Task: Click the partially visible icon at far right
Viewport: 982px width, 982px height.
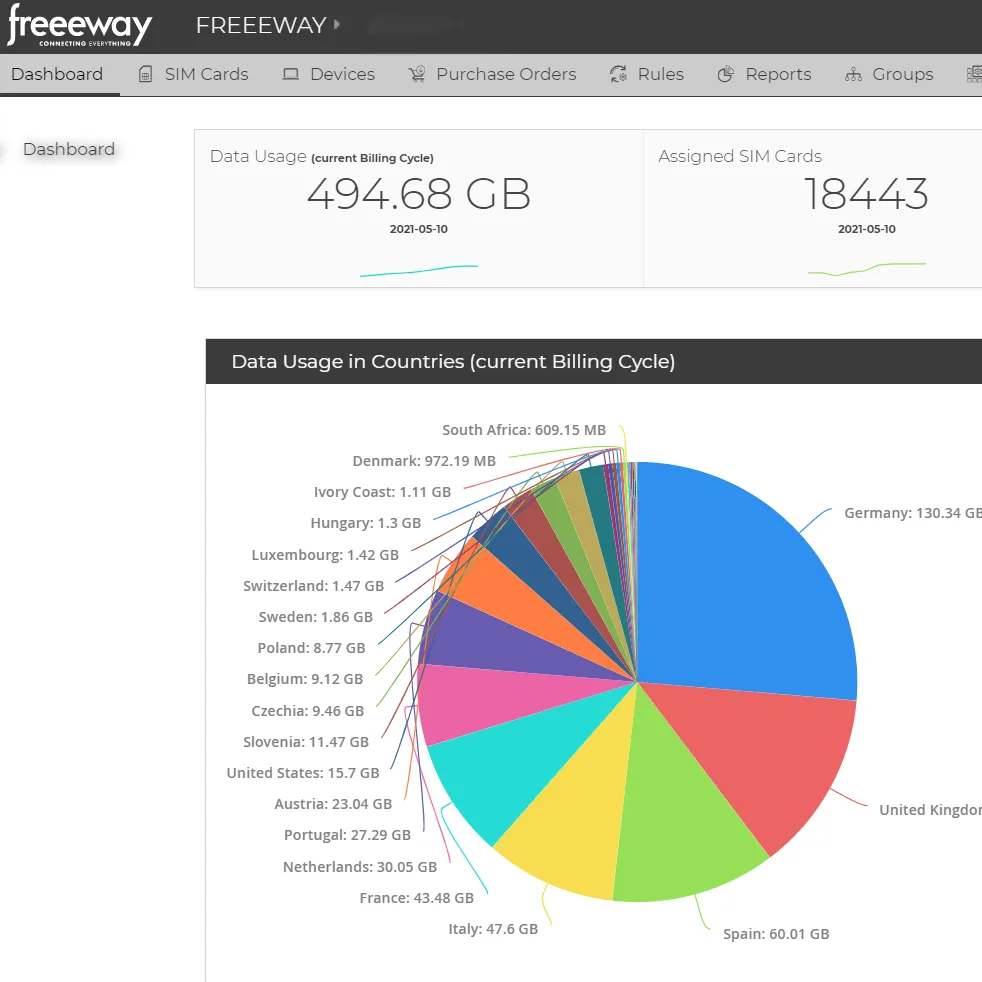Action: (x=974, y=73)
